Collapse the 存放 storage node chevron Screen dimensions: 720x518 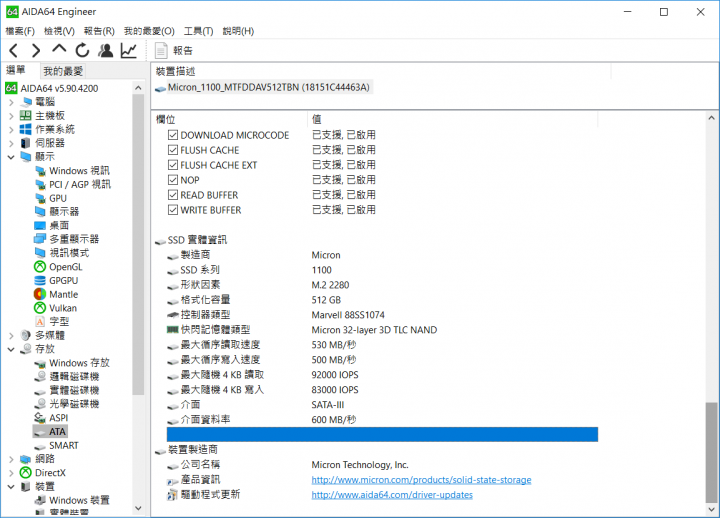(11, 349)
